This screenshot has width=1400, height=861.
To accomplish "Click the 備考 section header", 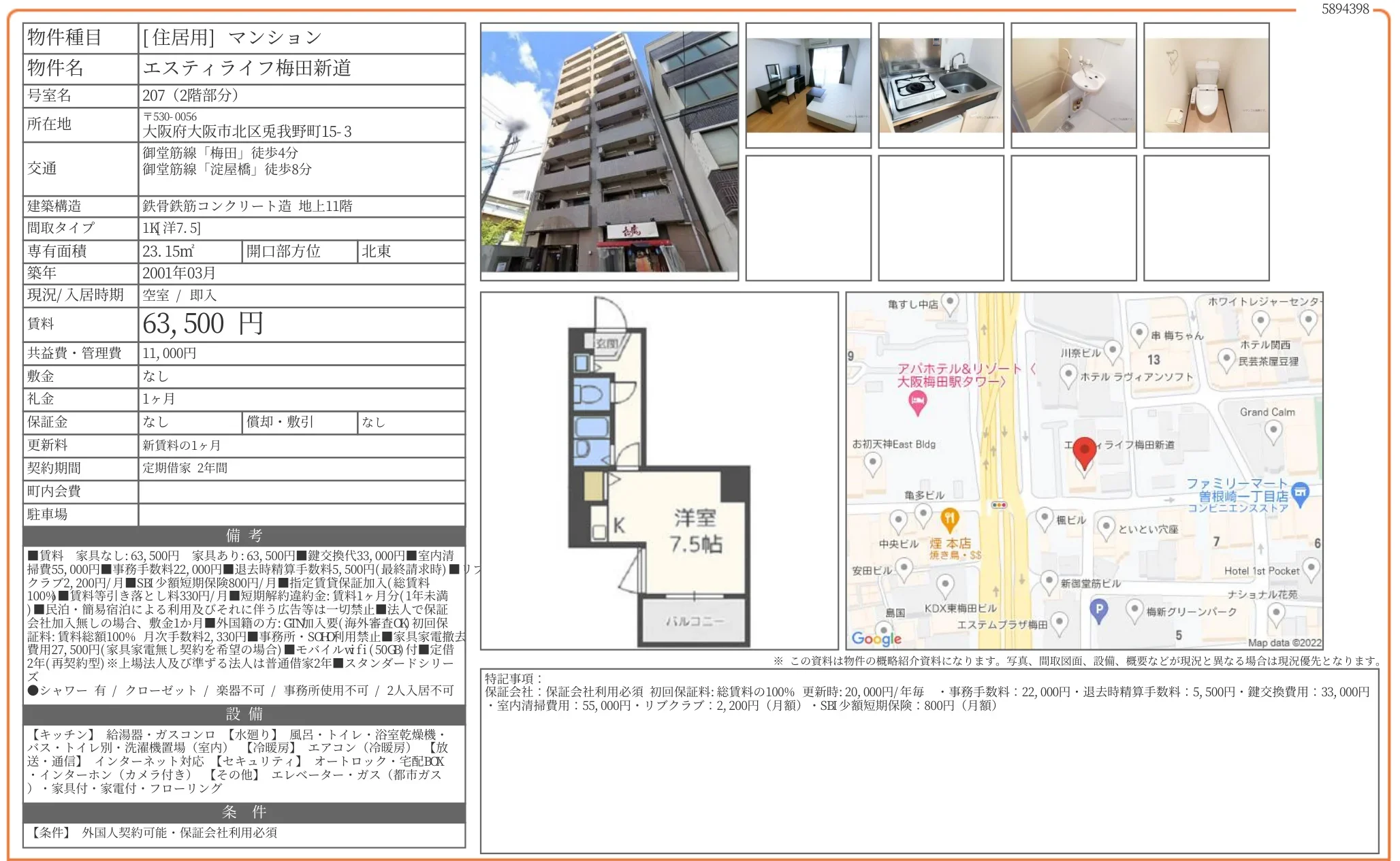I will point(244,536).
